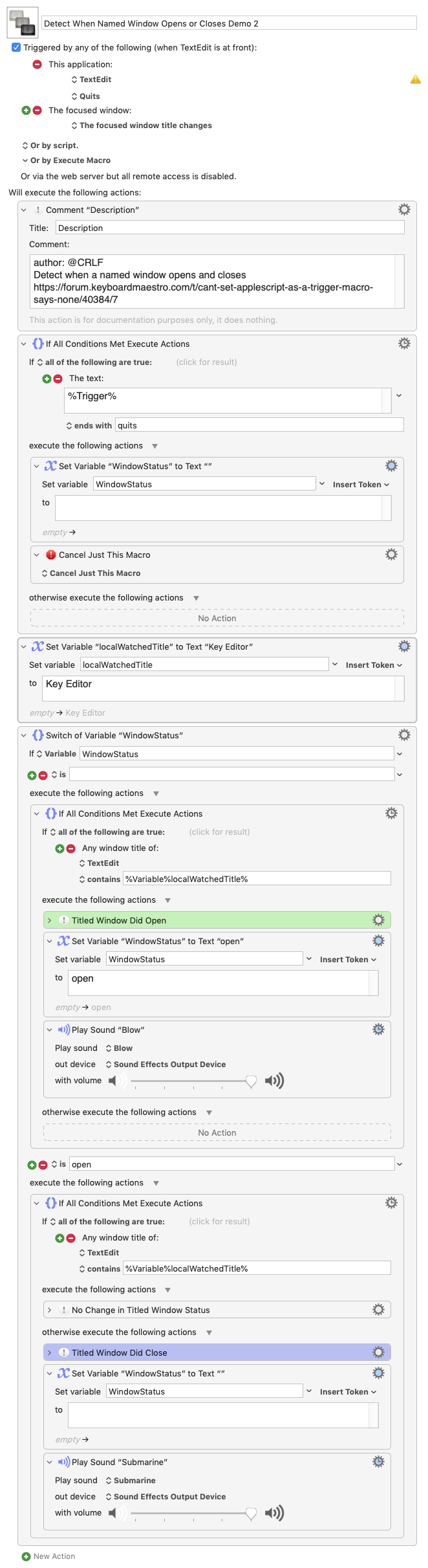Screen dimensions: 428x1568
Task: Open the Insert Token menu for localWatchedTitle
Action: tap(374, 665)
